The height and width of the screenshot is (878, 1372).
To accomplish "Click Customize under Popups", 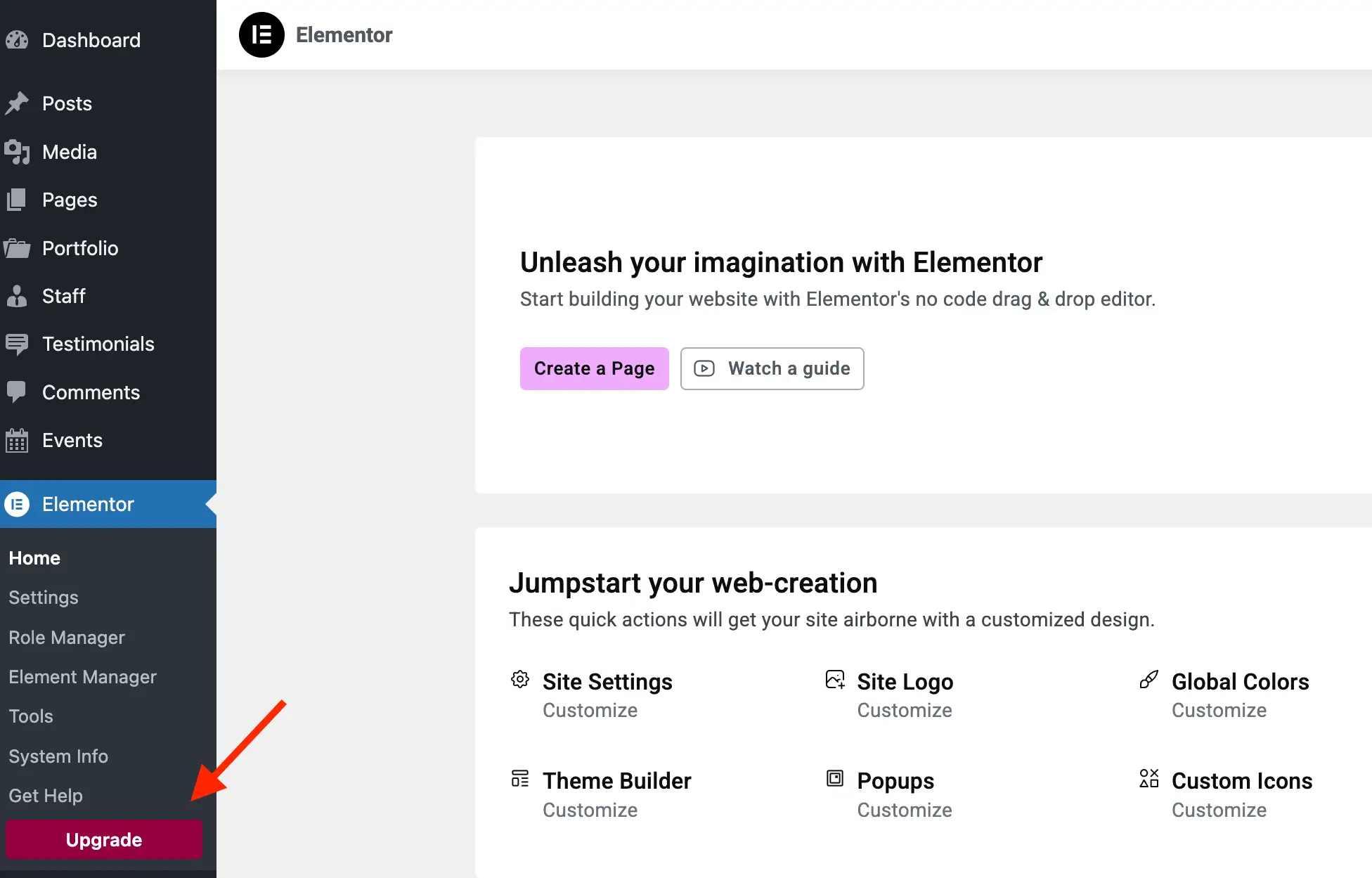I will (905, 810).
